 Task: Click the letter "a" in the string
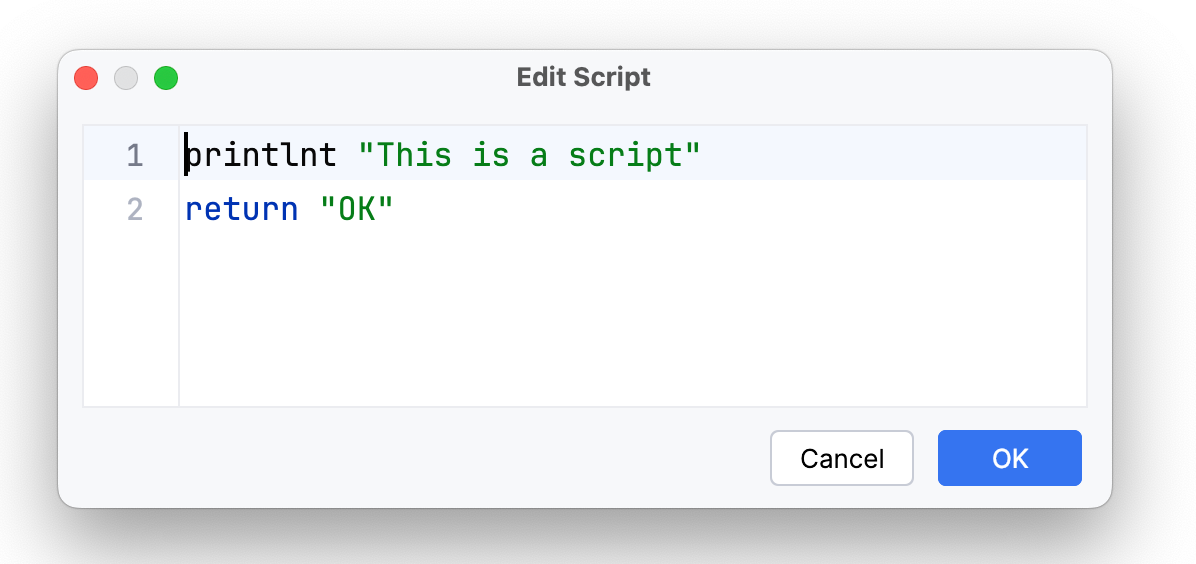coord(539,156)
